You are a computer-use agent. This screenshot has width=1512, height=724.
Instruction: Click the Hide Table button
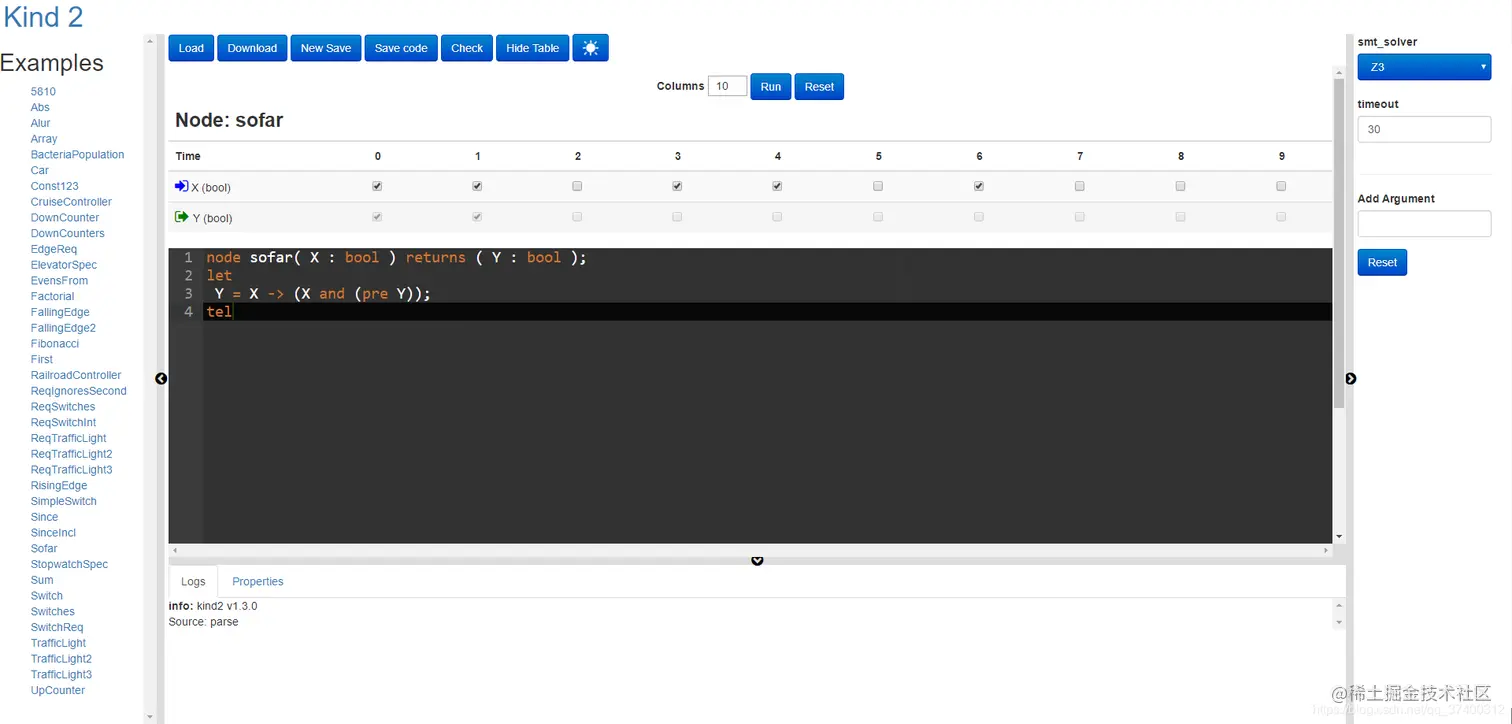pyautogui.click(x=533, y=48)
